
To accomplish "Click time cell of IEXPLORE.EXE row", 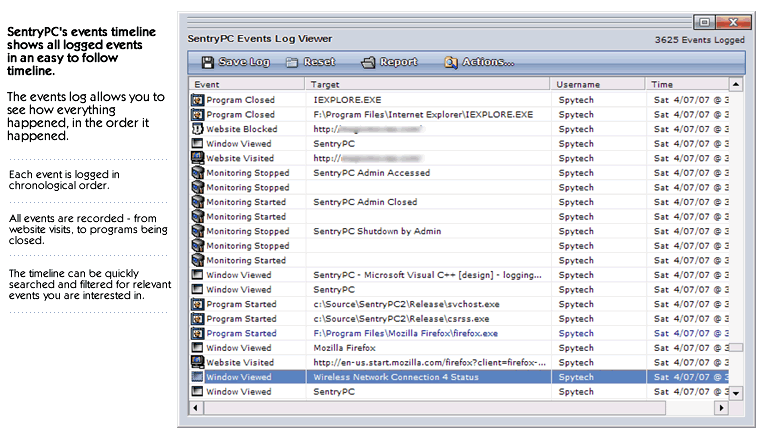I will coord(691,100).
